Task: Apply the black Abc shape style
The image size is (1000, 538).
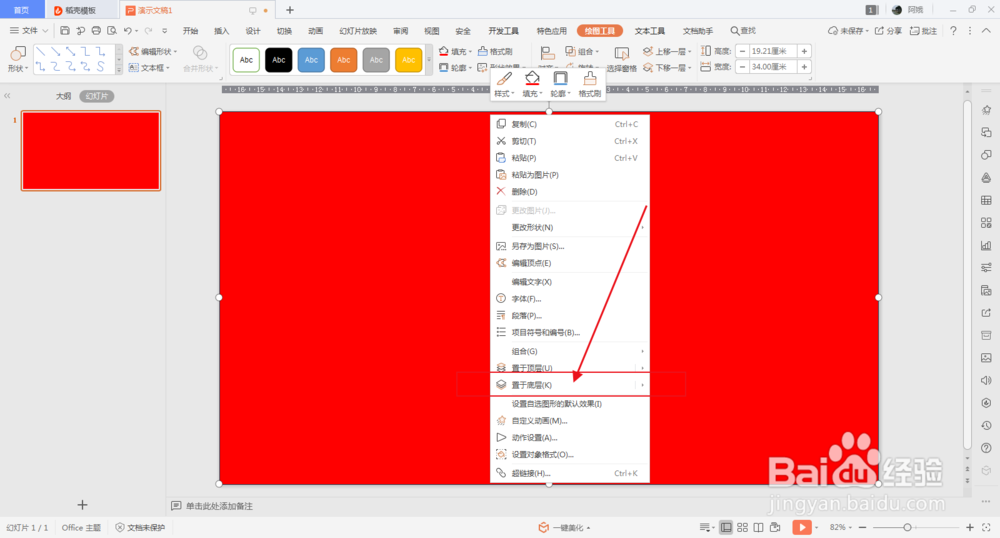Action: point(279,60)
